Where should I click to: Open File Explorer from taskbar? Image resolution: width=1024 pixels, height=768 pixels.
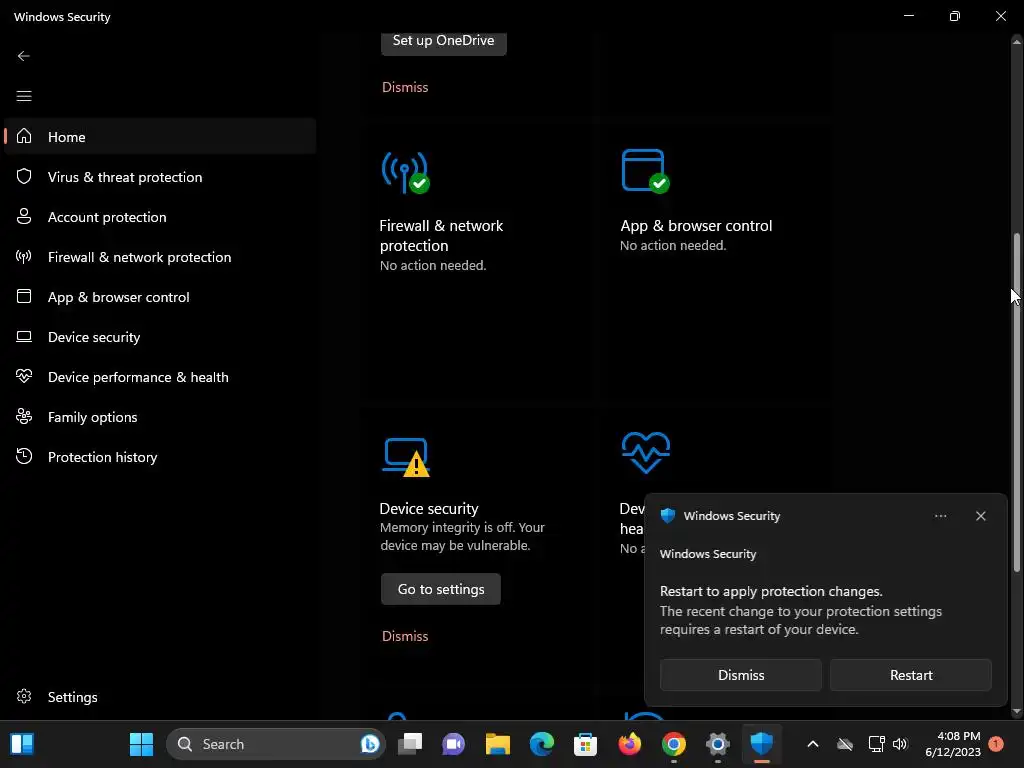(498, 744)
